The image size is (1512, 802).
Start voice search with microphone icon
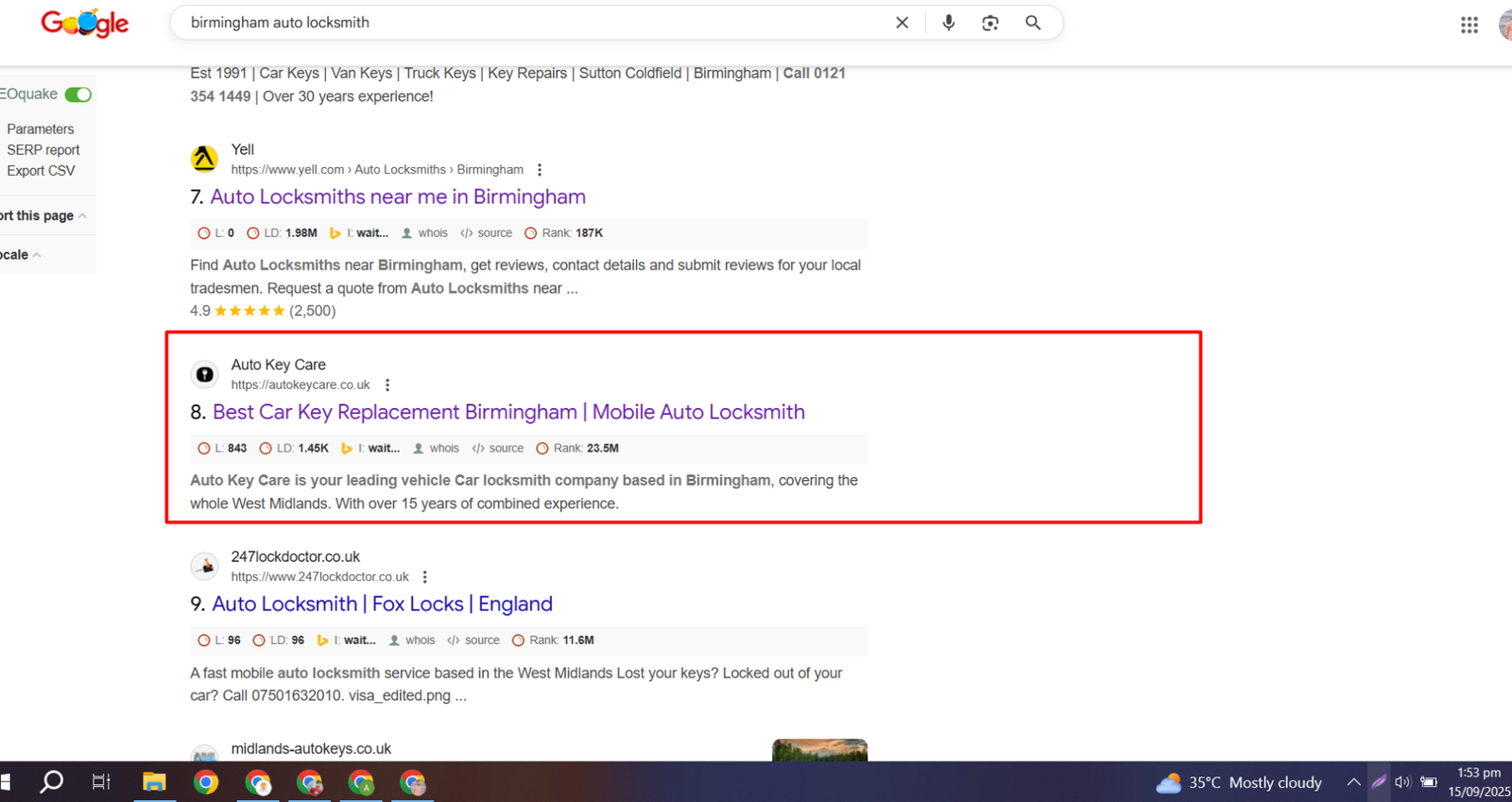click(948, 23)
